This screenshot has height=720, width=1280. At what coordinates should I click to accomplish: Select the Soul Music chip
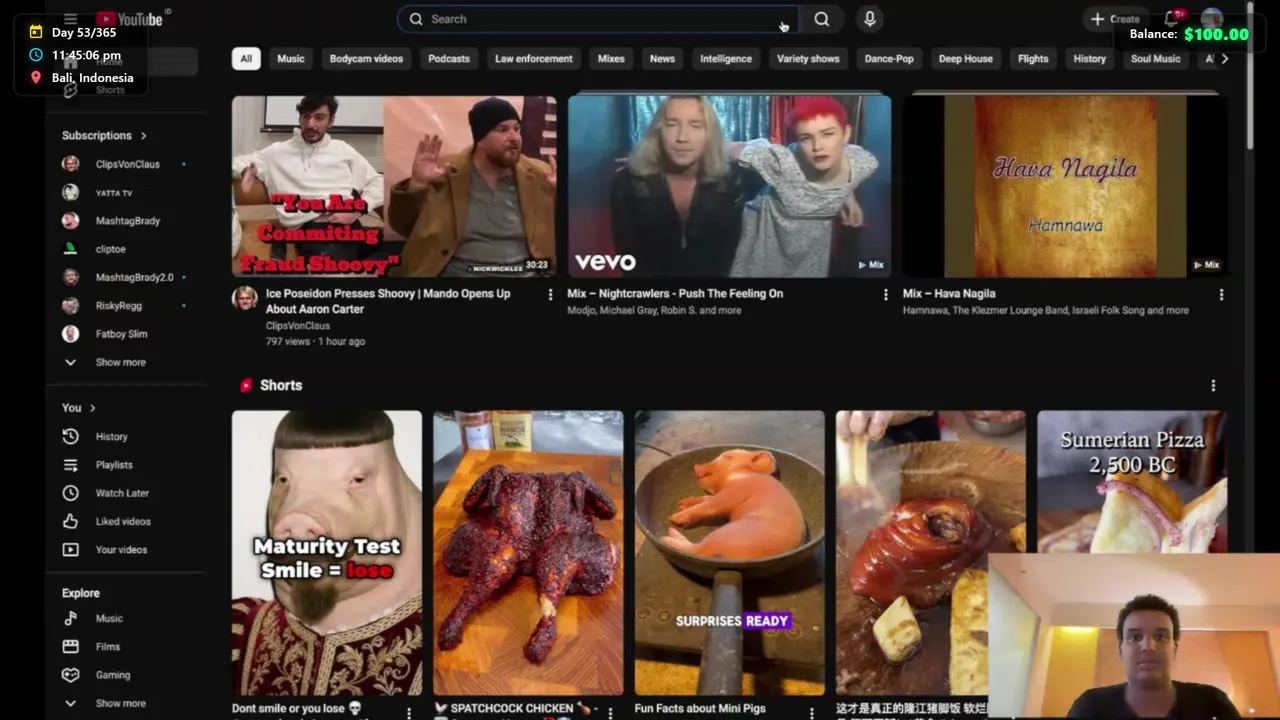click(x=1155, y=59)
